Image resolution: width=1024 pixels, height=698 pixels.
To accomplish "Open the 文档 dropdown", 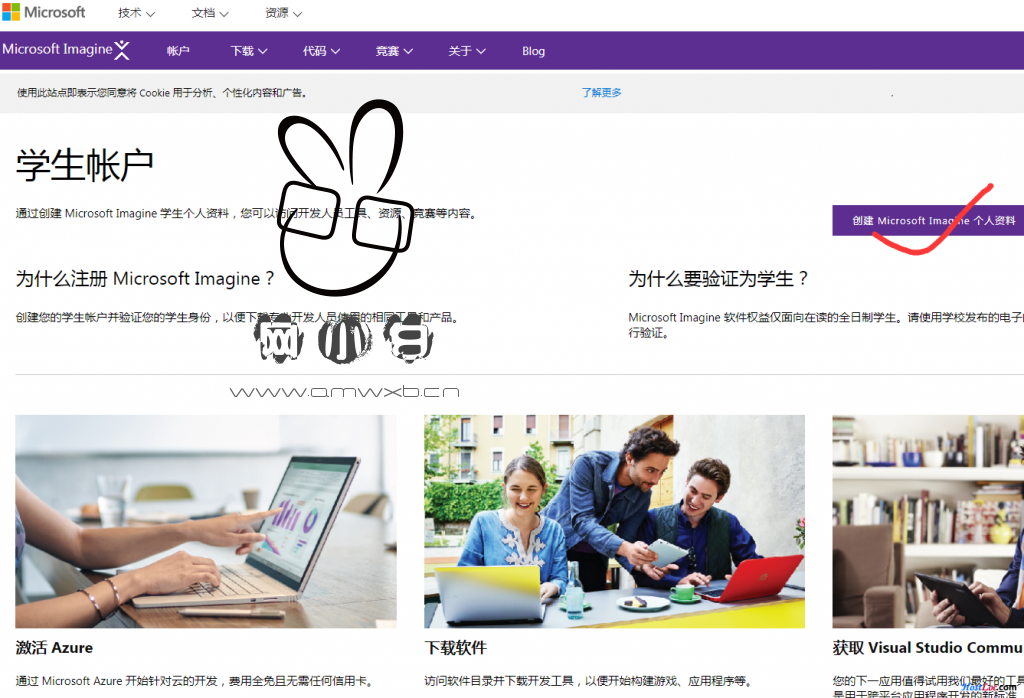I will pyautogui.click(x=207, y=13).
